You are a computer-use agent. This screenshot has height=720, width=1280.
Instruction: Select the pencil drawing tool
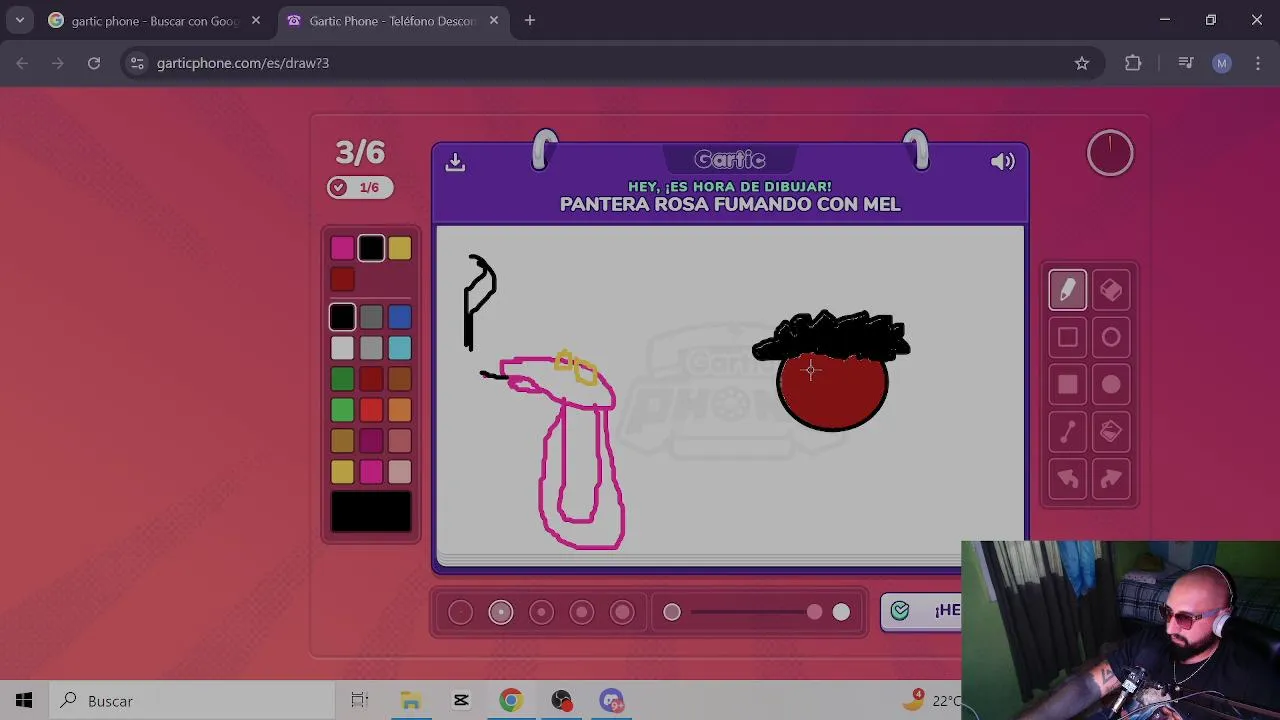[x=1067, y=290]
